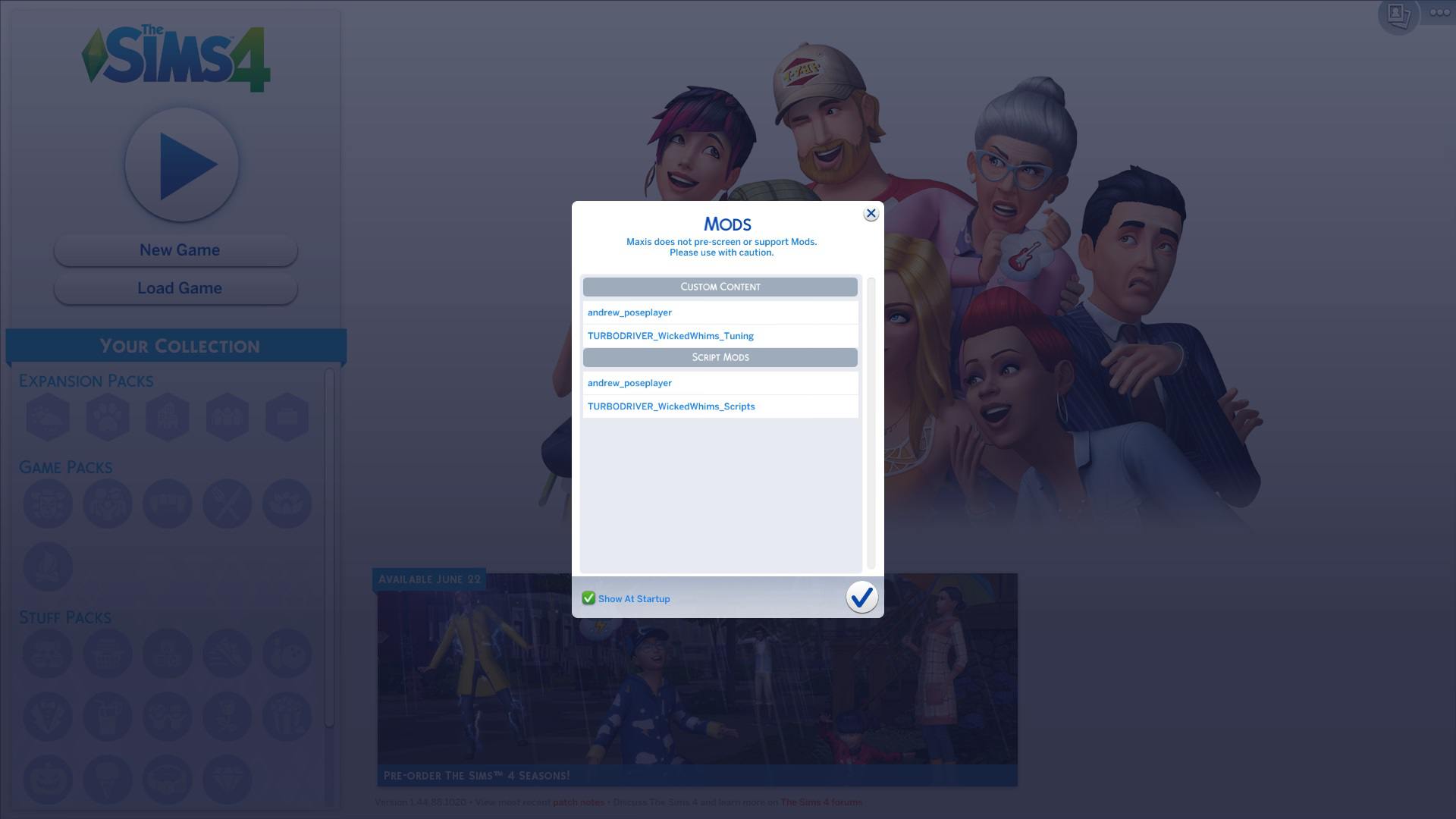Click the second game pack icon

(108, 504)
